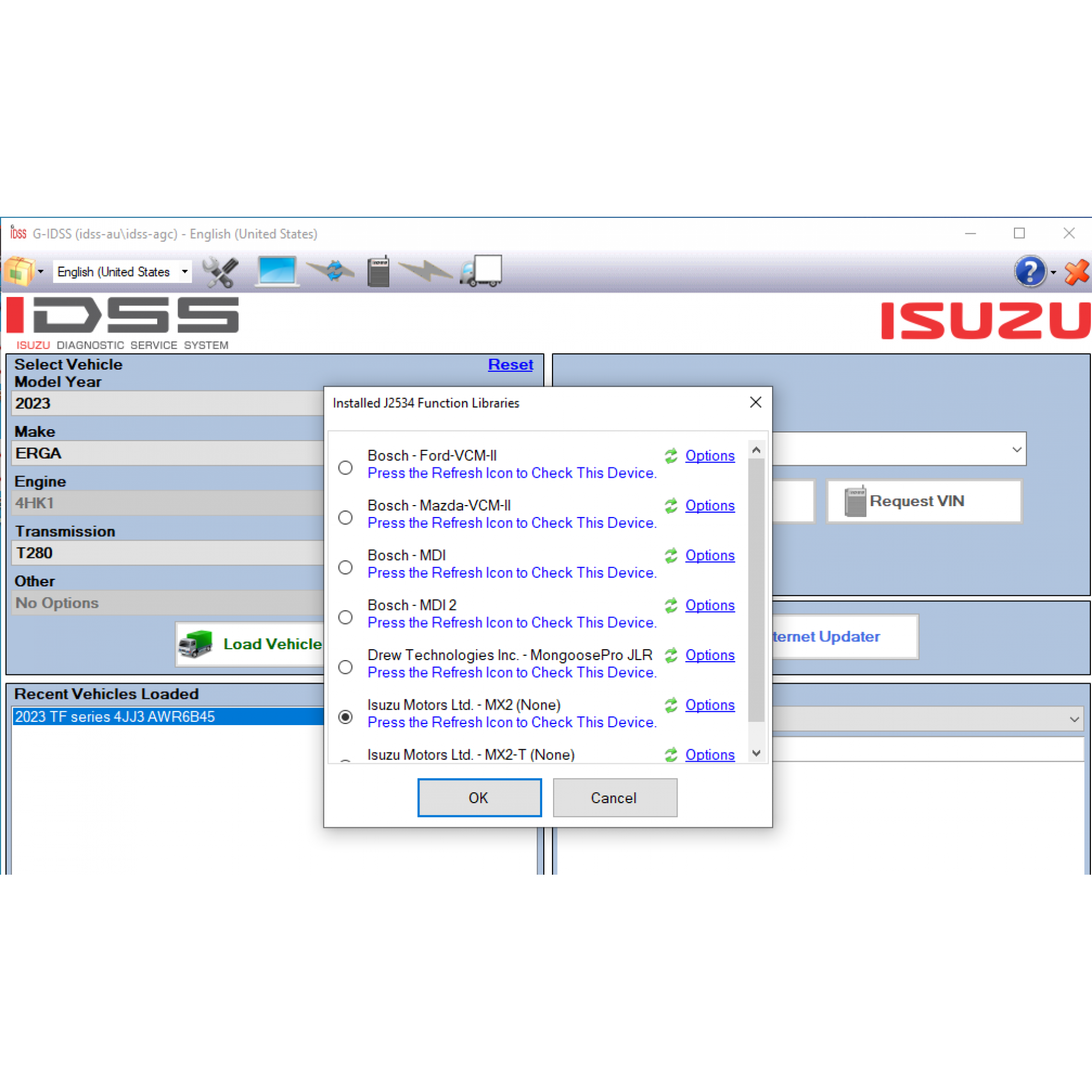The width and height of the screenshot is (1092, 1092).
Task: Click the lightning bolt toolbar icon
Action: pyautogui.click(x=425, y=271)
